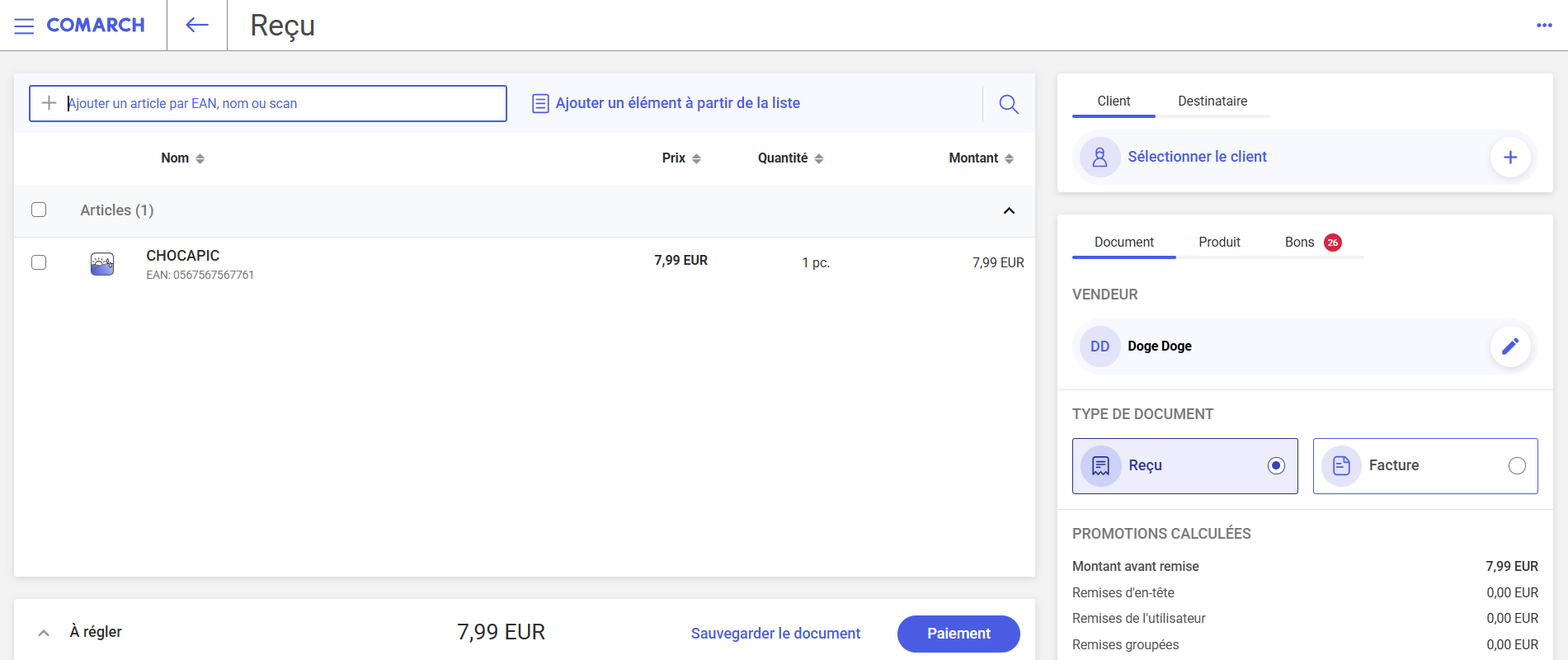Check the CHOCAPIC row checkbox
The width and height of the screenshot is (1568, 660).
[x=39, y=262]
